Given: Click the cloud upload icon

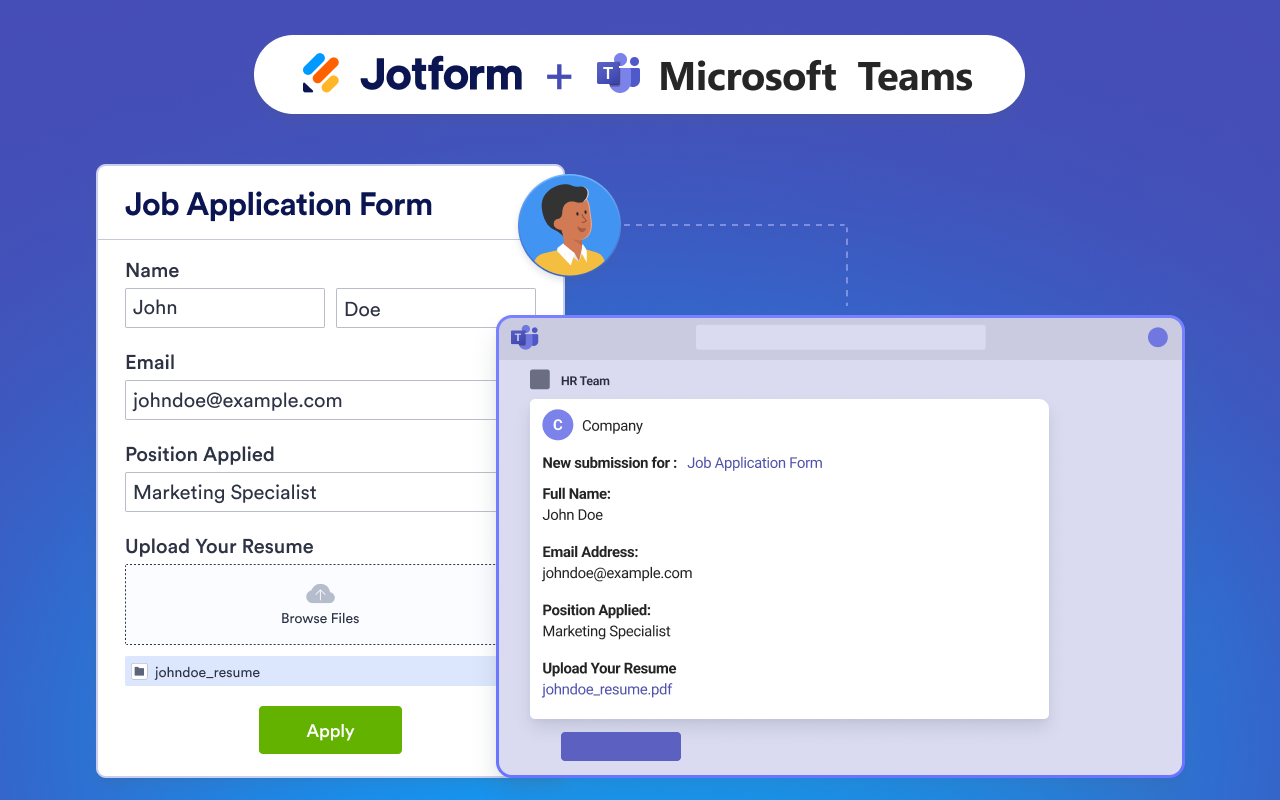Looking at the screenshot, I should click(320, 594).
